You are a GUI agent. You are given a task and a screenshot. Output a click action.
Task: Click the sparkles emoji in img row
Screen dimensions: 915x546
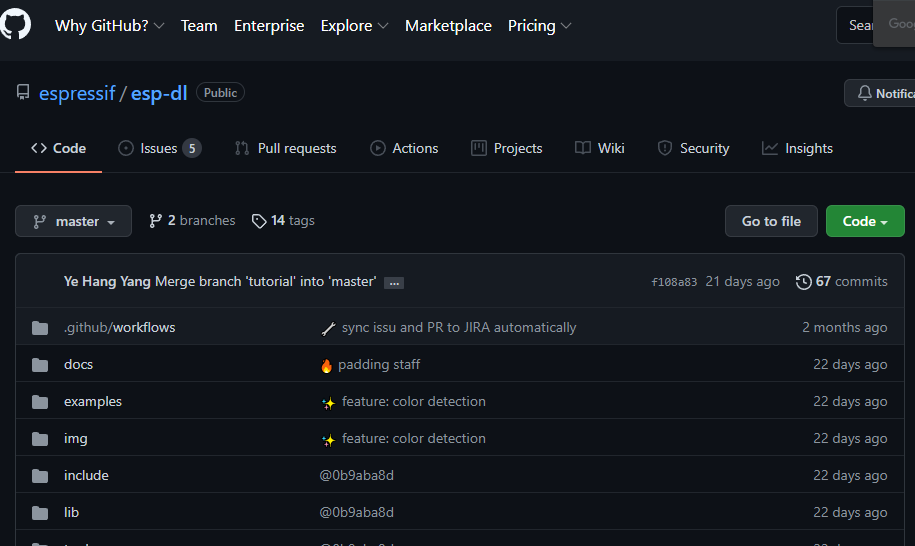[329, 439]
